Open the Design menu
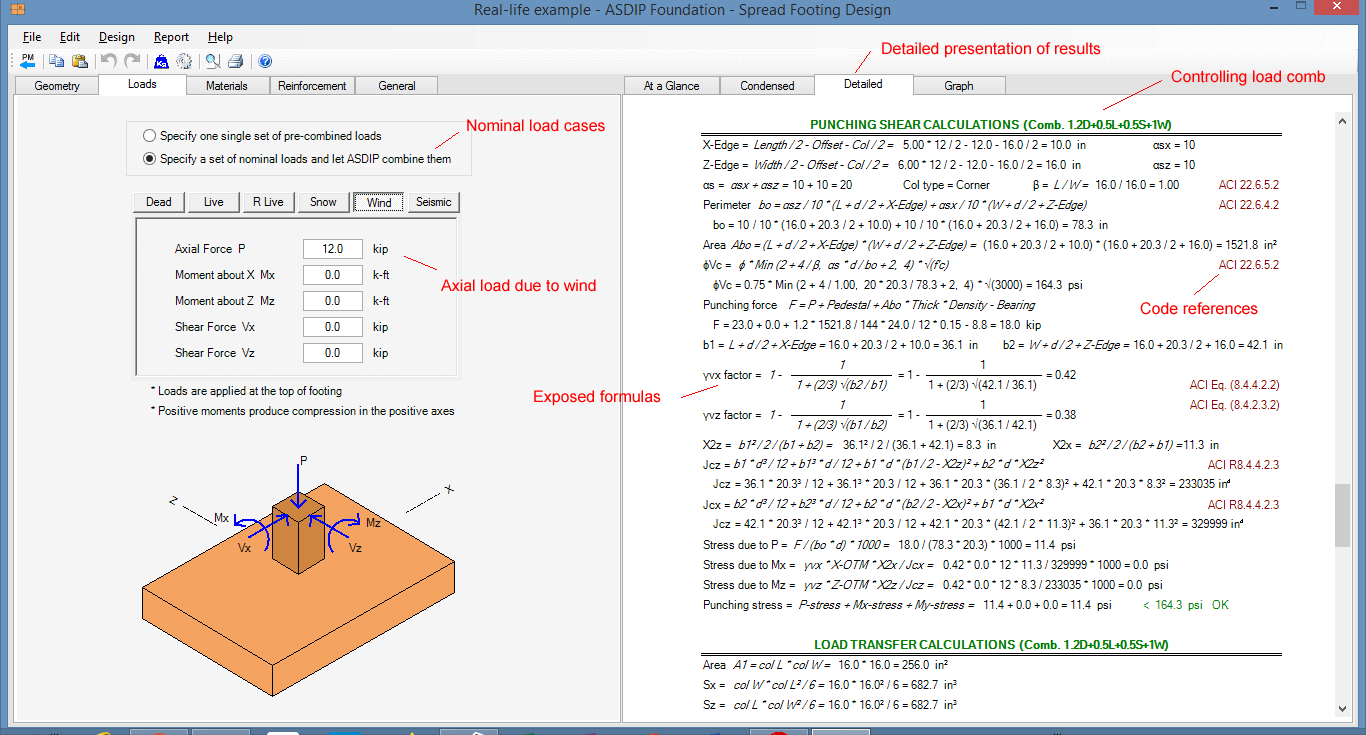This screenshot has height=735, width=1366. coord(116,37)
